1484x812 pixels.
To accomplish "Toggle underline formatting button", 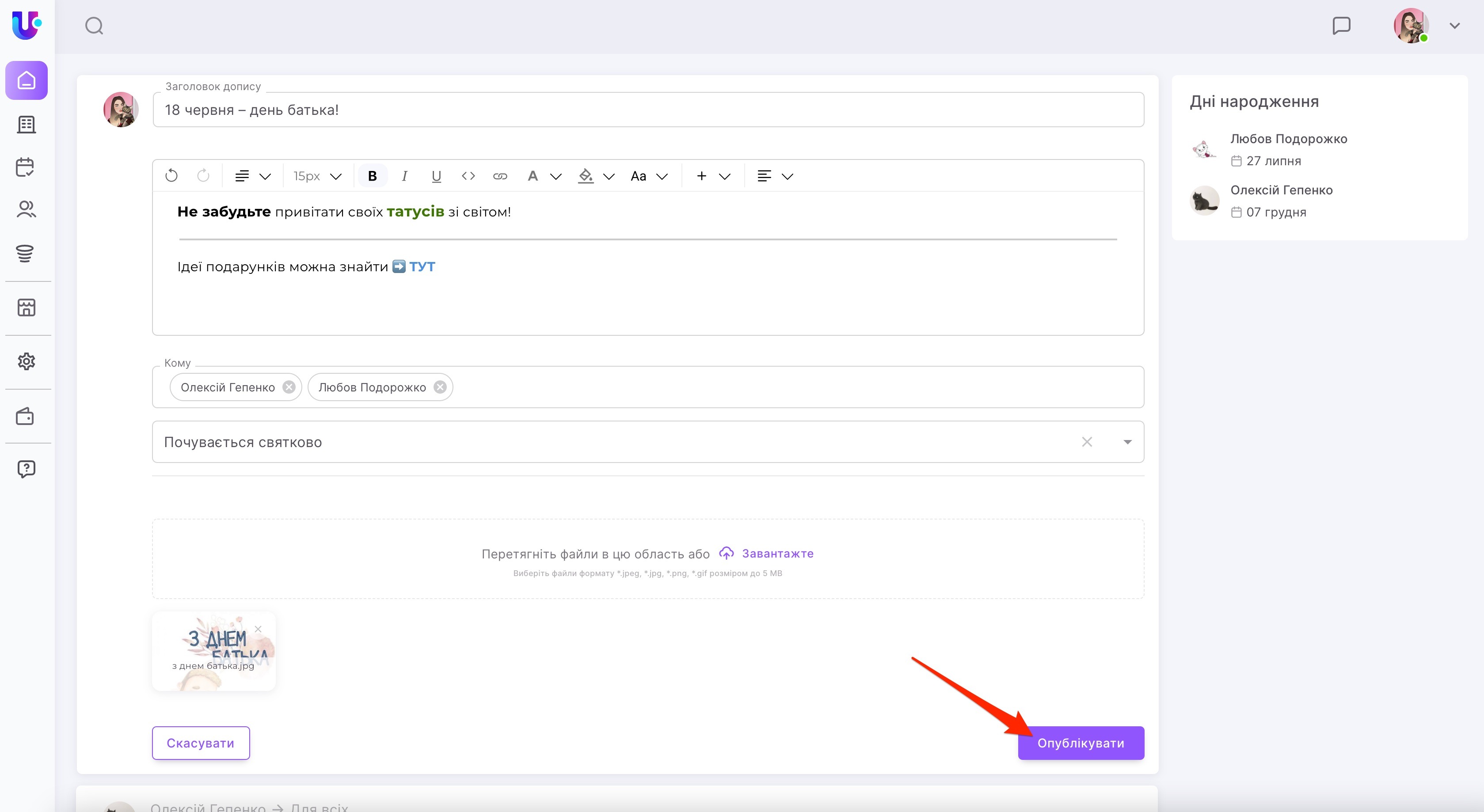I will pyautogui.click(x=436, y=176).
